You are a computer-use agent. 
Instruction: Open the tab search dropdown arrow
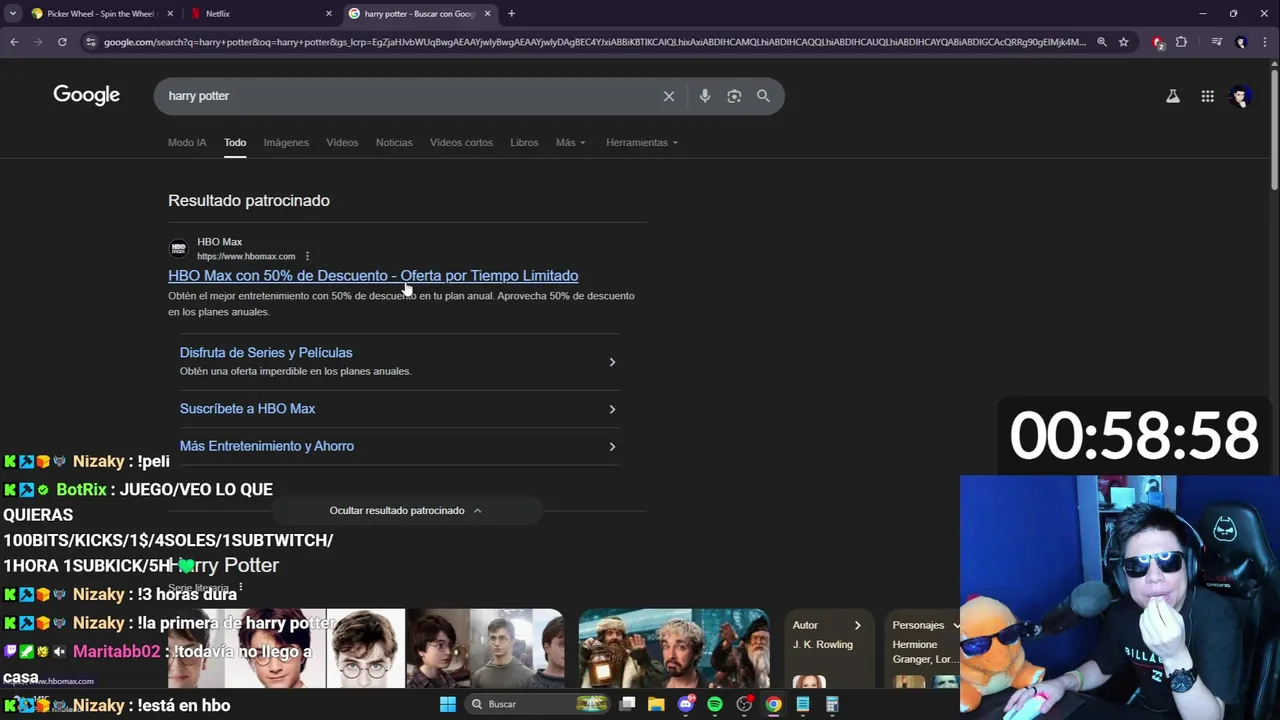pyautogui.click(x=13, y=13)
